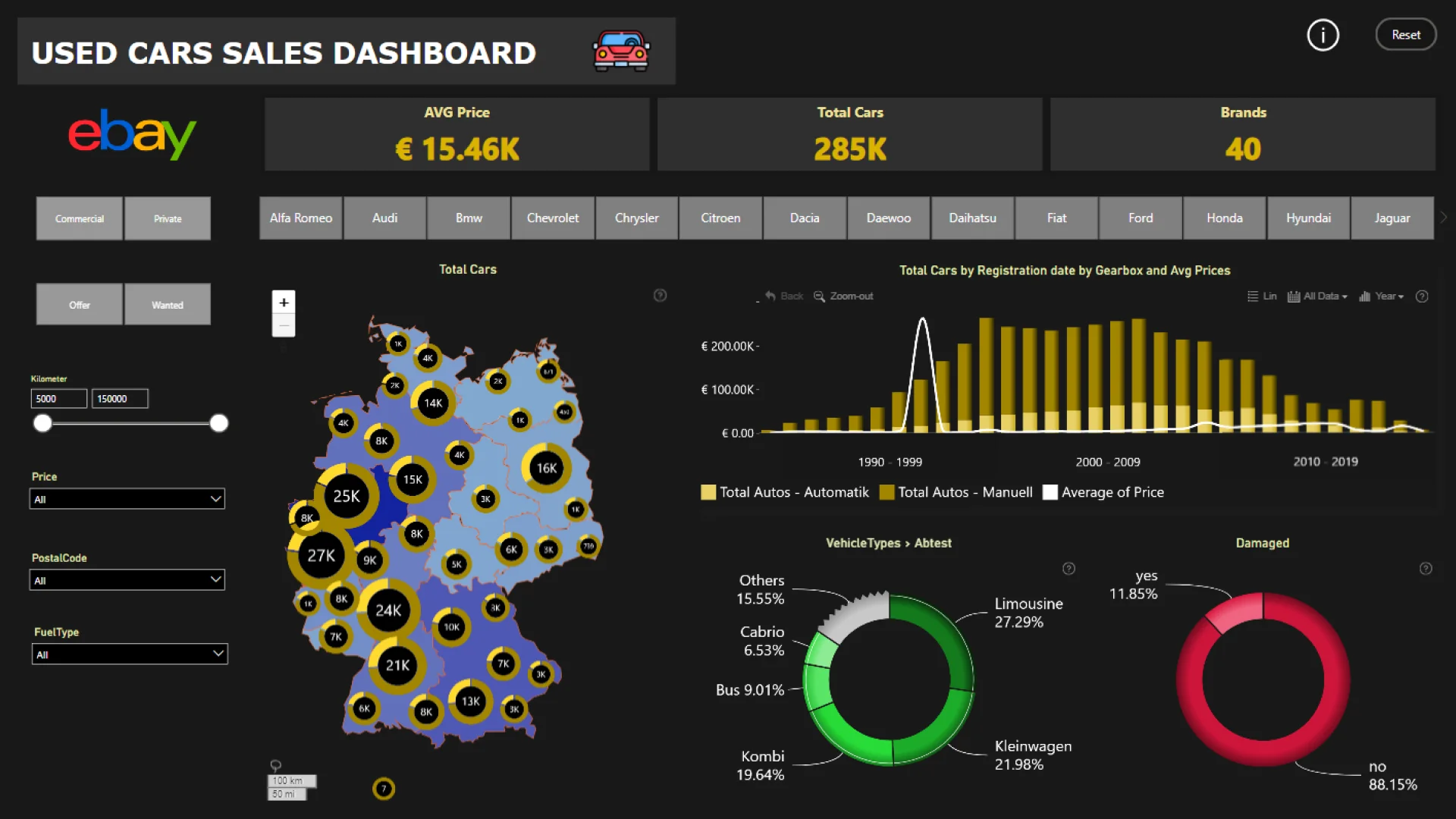This screenshot has height=819, width=1456.
Task: Click the right Kilometer slider handle
Action: point(218,423)
